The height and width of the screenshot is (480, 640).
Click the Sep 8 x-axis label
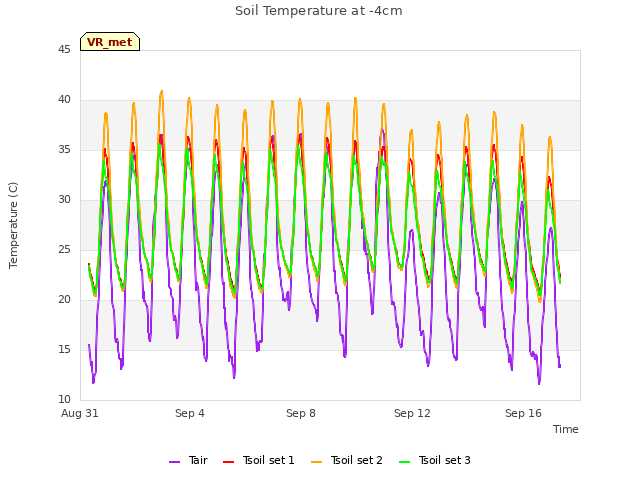click(x=301, y=413)
